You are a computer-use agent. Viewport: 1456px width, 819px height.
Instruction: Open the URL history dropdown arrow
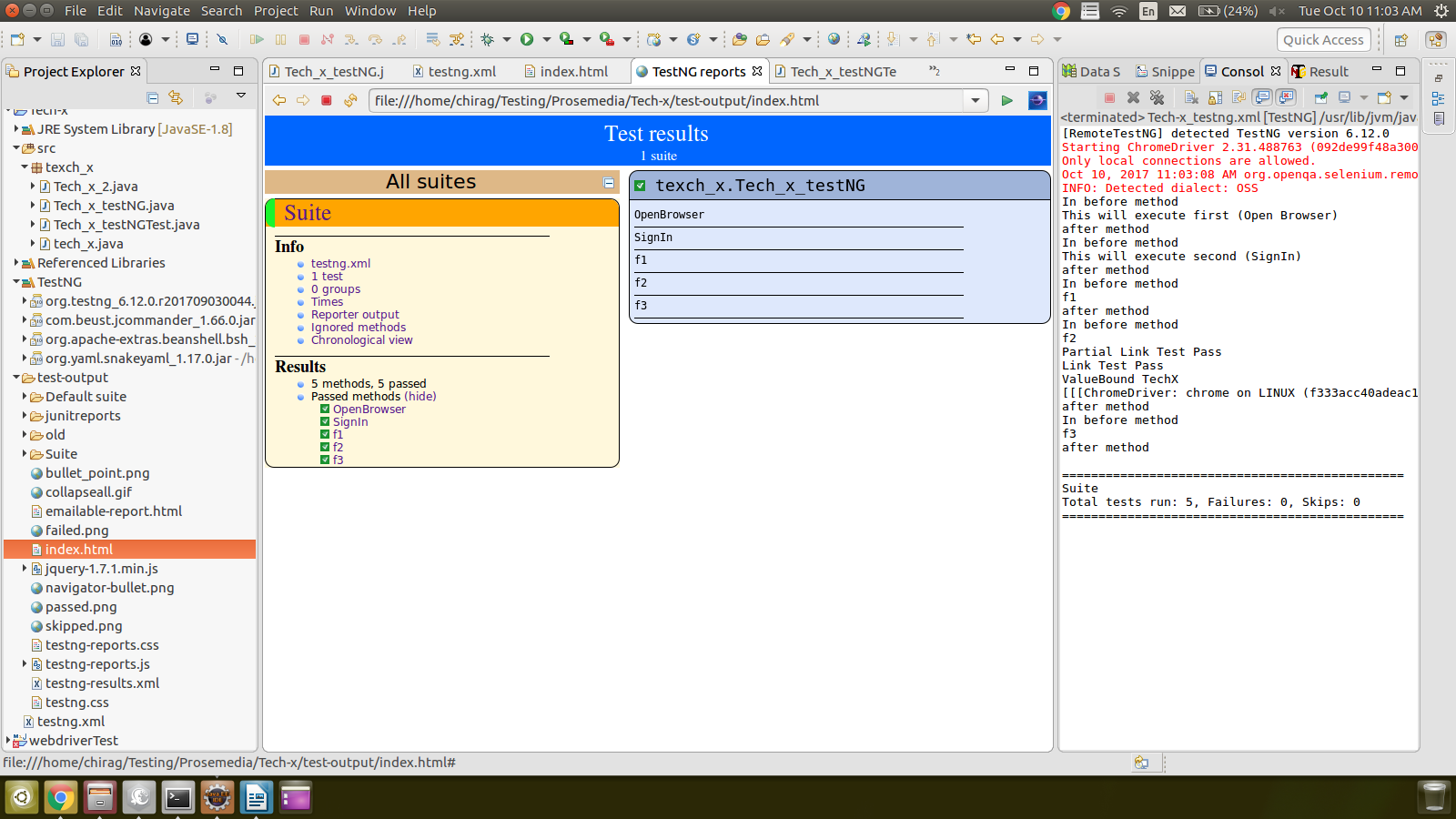[x=976, y=100]
